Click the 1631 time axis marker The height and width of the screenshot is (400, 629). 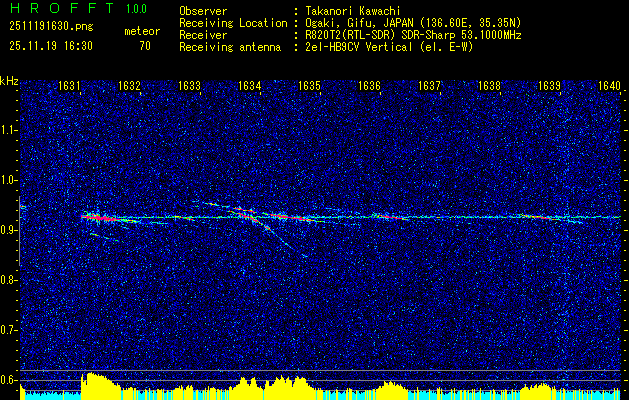[x=69, y=85]
